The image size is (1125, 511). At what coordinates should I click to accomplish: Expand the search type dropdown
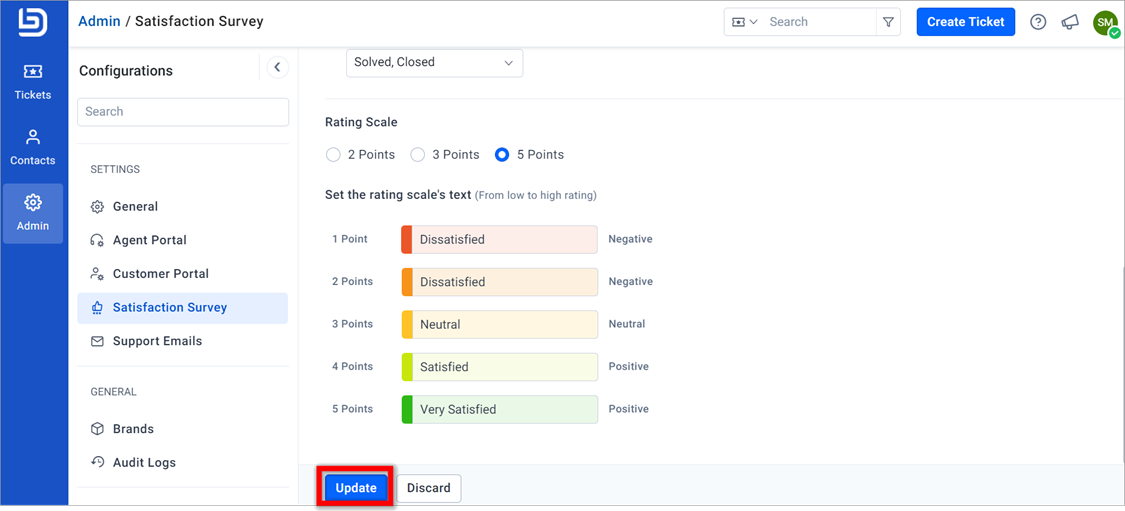[x=745, y=22]
